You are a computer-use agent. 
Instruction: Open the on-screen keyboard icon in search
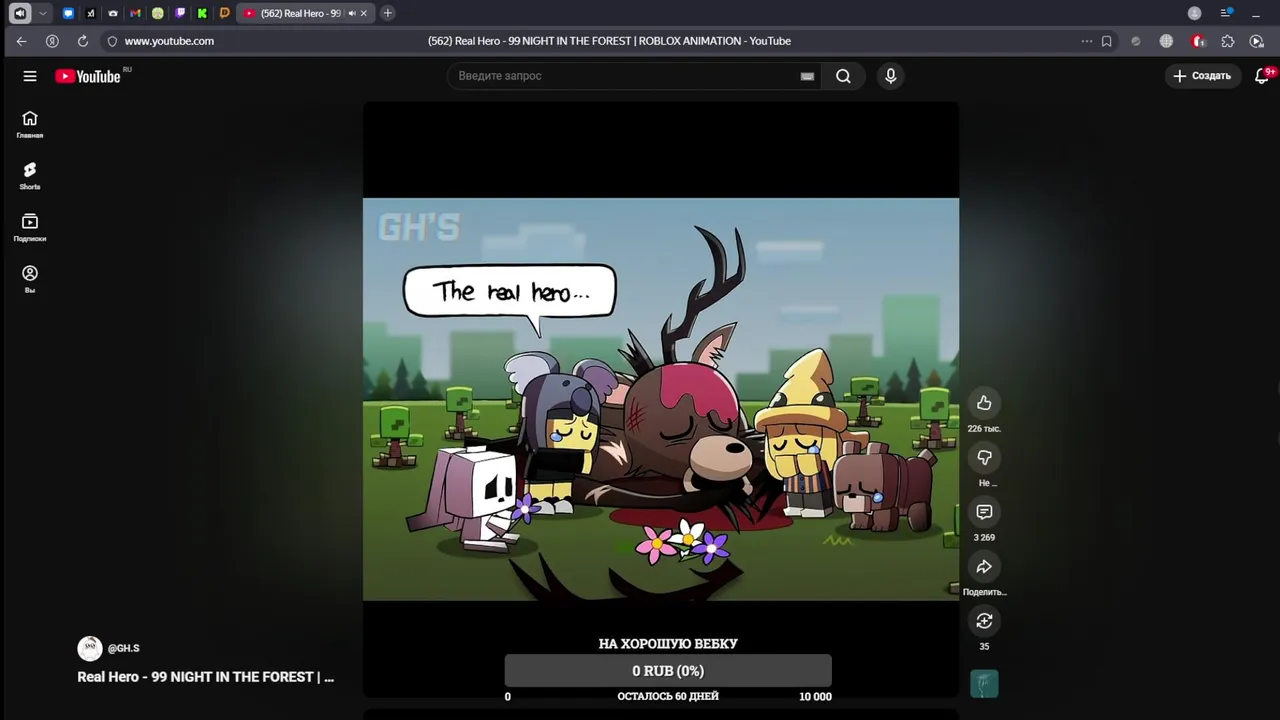(807, 76)
